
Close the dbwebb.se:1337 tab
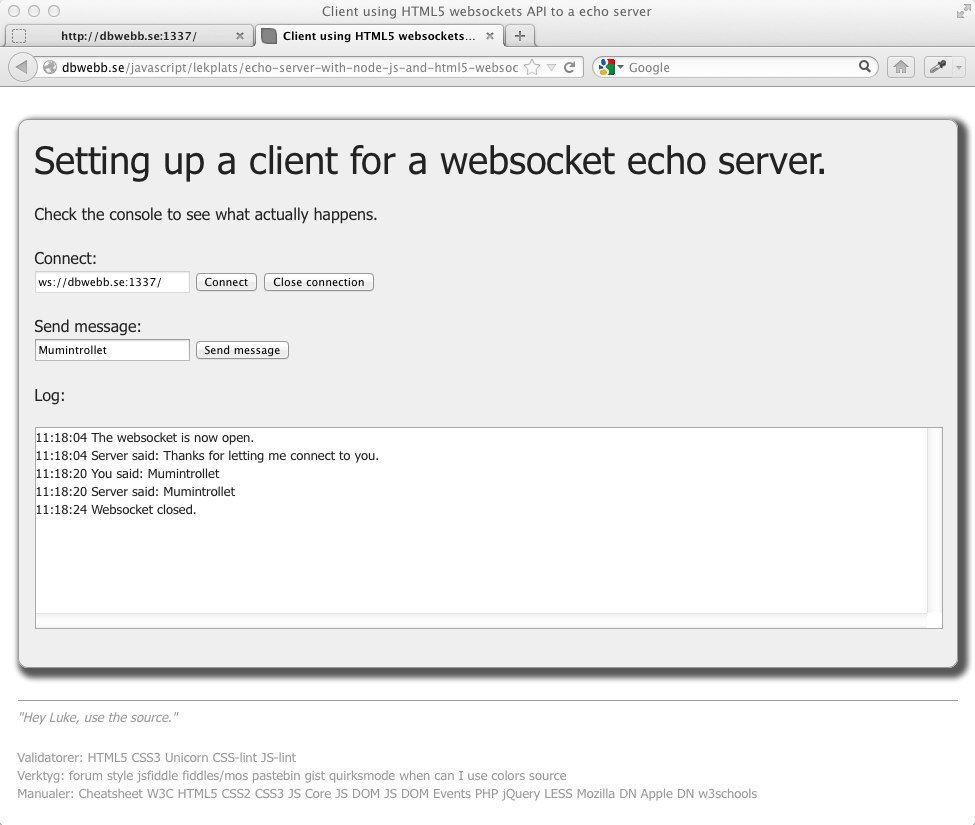(239, 36)
